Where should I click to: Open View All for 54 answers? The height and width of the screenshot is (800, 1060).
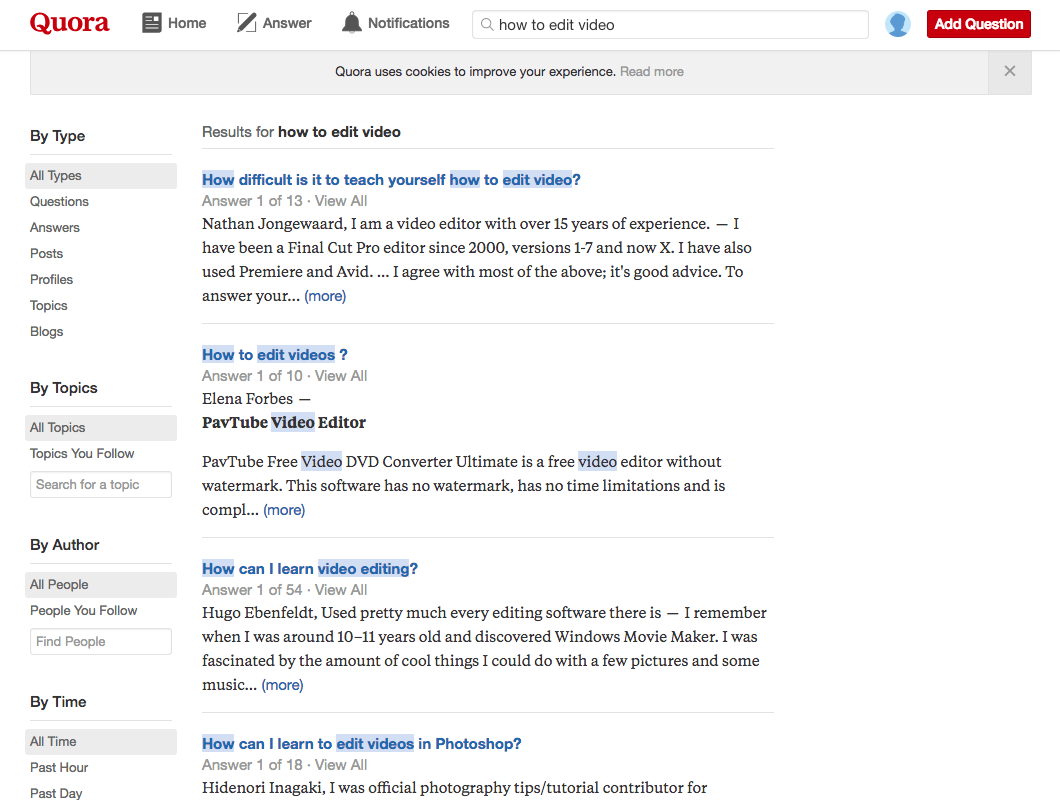[341, 590]
